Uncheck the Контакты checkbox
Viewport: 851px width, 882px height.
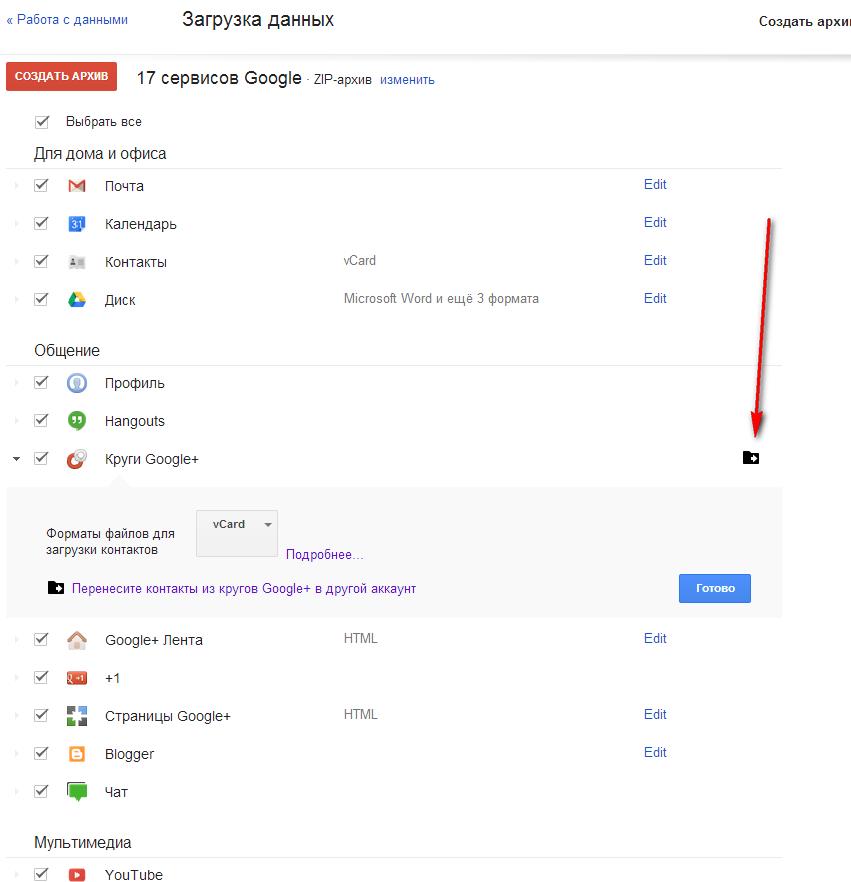(41, 262)
